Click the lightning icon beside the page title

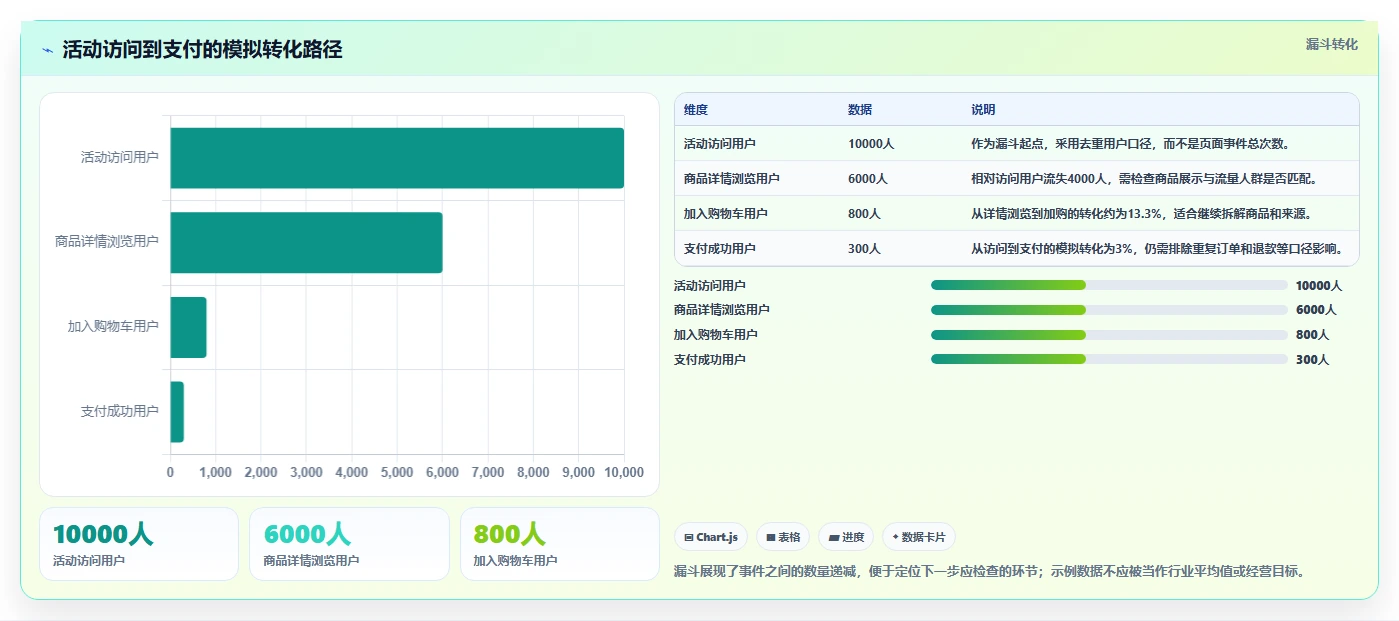click(47, 50)
